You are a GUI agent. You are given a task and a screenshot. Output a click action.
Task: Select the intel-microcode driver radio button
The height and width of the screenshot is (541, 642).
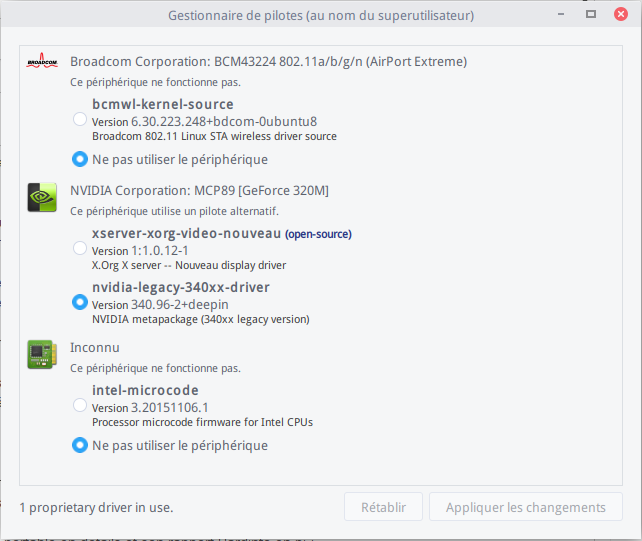coord(80,405)
